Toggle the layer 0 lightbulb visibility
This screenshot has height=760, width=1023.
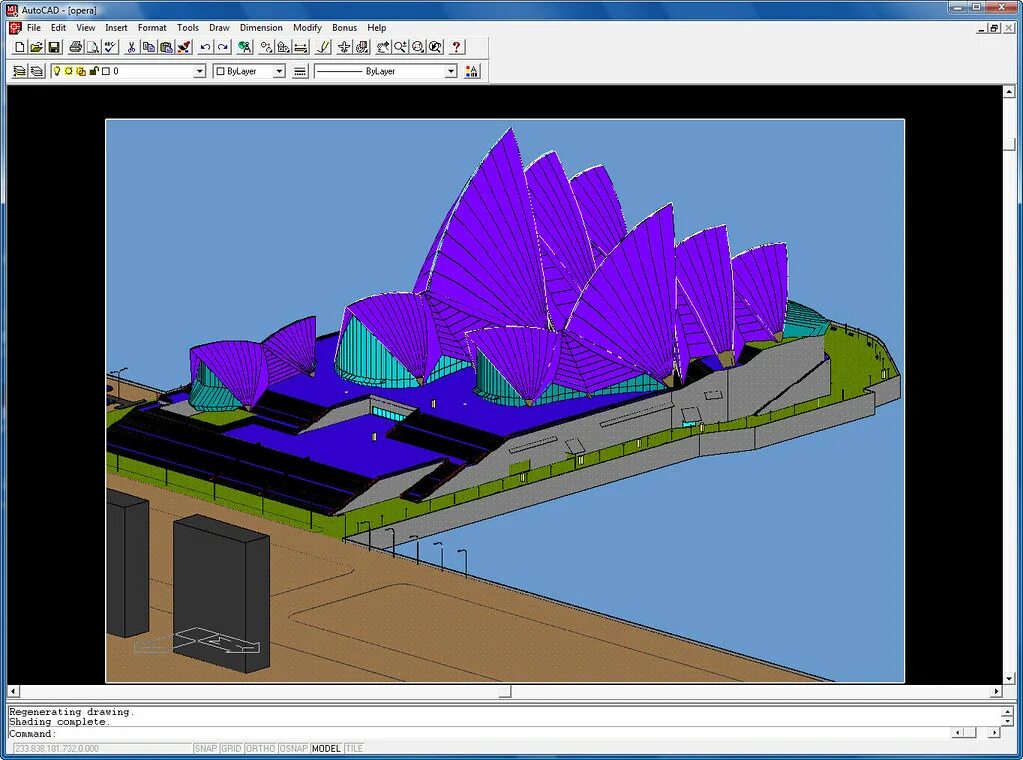coord(57,70)
